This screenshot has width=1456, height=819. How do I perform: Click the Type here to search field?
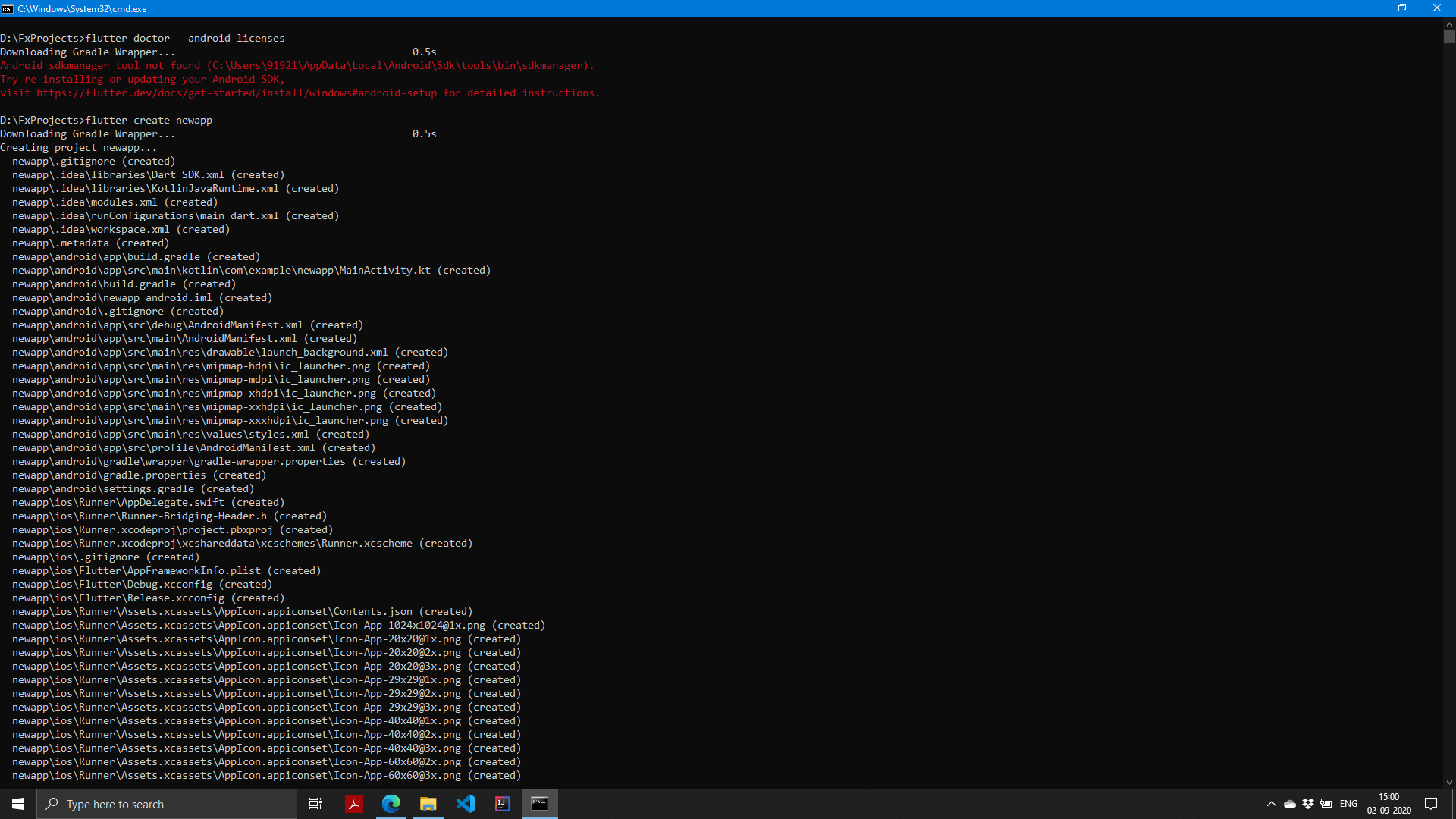(167, 804)
